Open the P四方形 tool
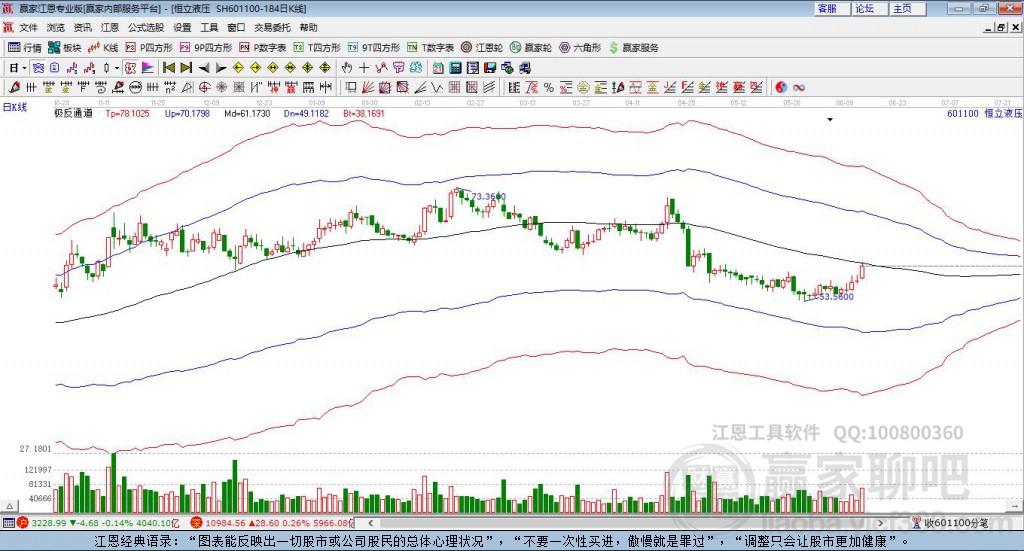The width and height of the screenshot is (1024, 551). (149, 48)
